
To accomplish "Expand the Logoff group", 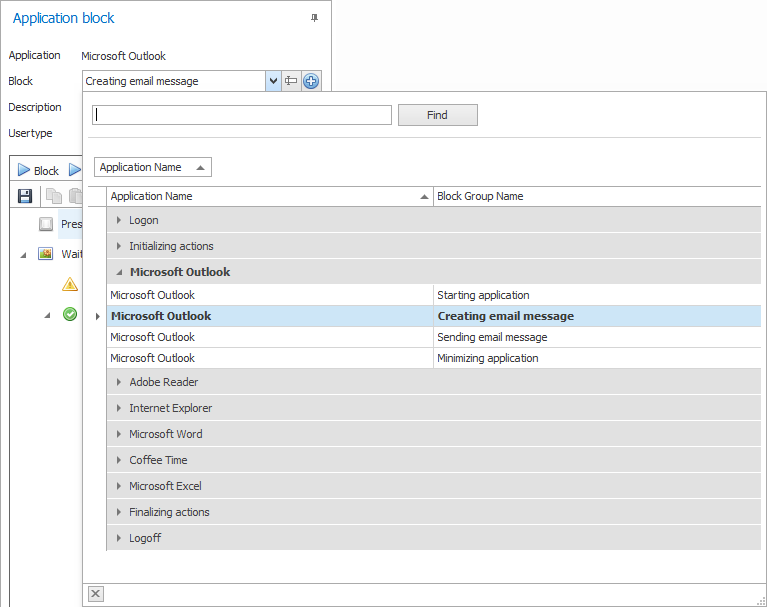I will tap(118, 538).
